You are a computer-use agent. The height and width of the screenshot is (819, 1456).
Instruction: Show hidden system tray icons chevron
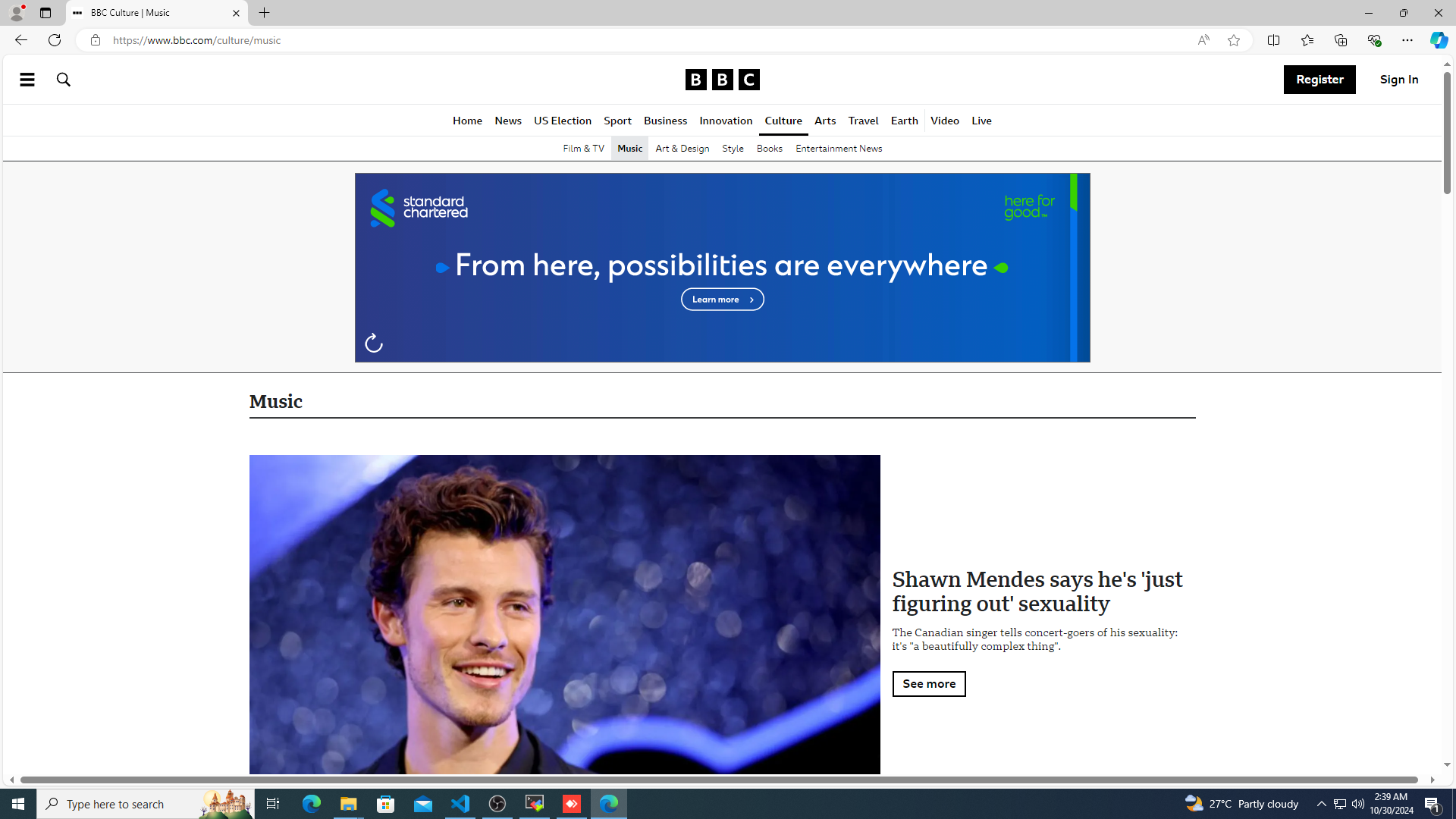pos(1321,803)
